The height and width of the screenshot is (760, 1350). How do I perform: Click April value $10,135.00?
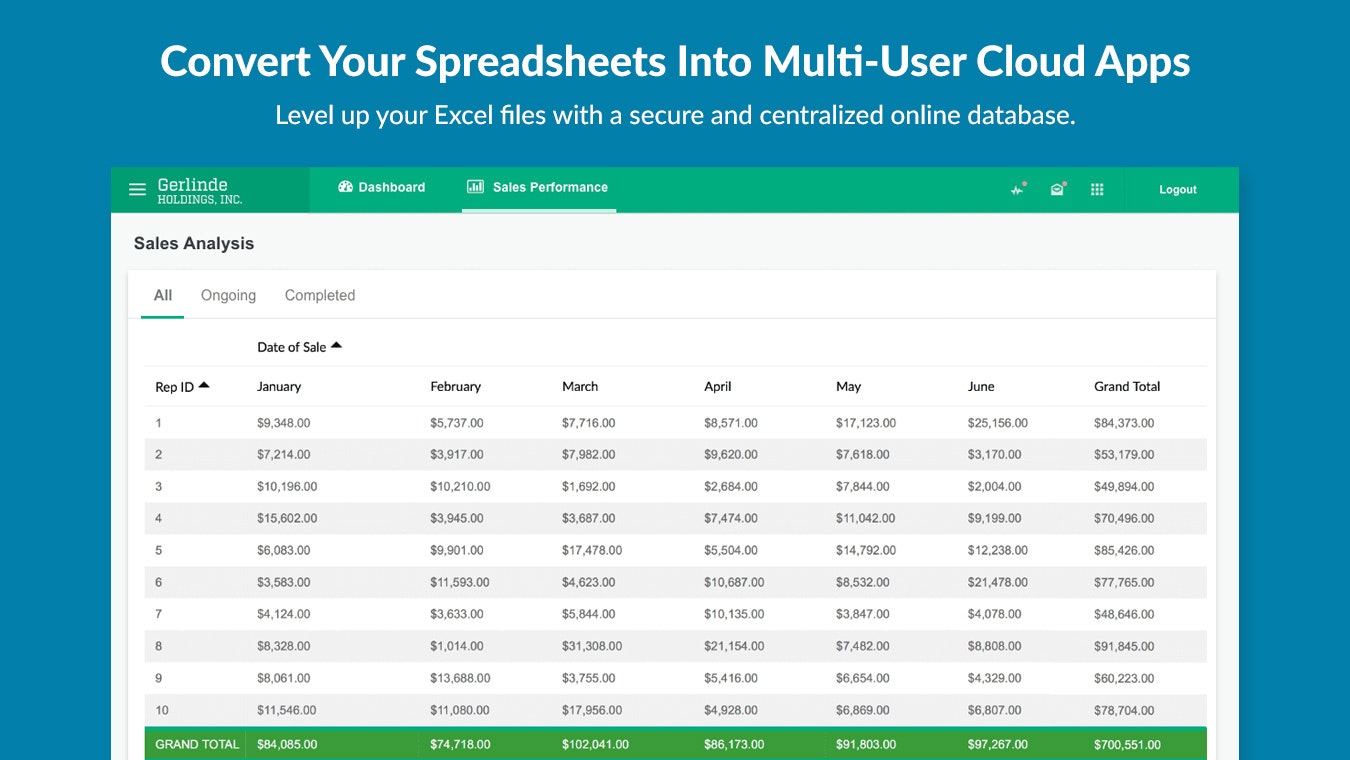(x=734, y=614)
